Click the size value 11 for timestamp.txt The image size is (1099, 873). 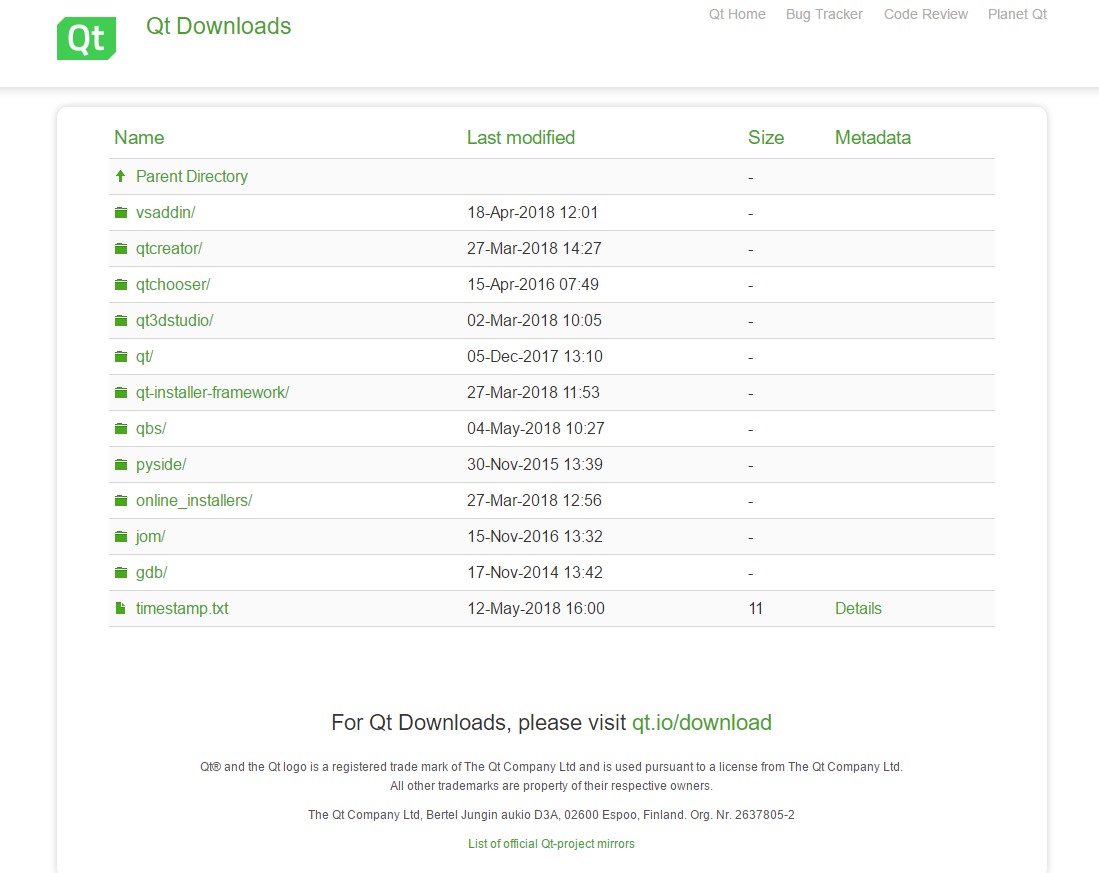(756, 608)
